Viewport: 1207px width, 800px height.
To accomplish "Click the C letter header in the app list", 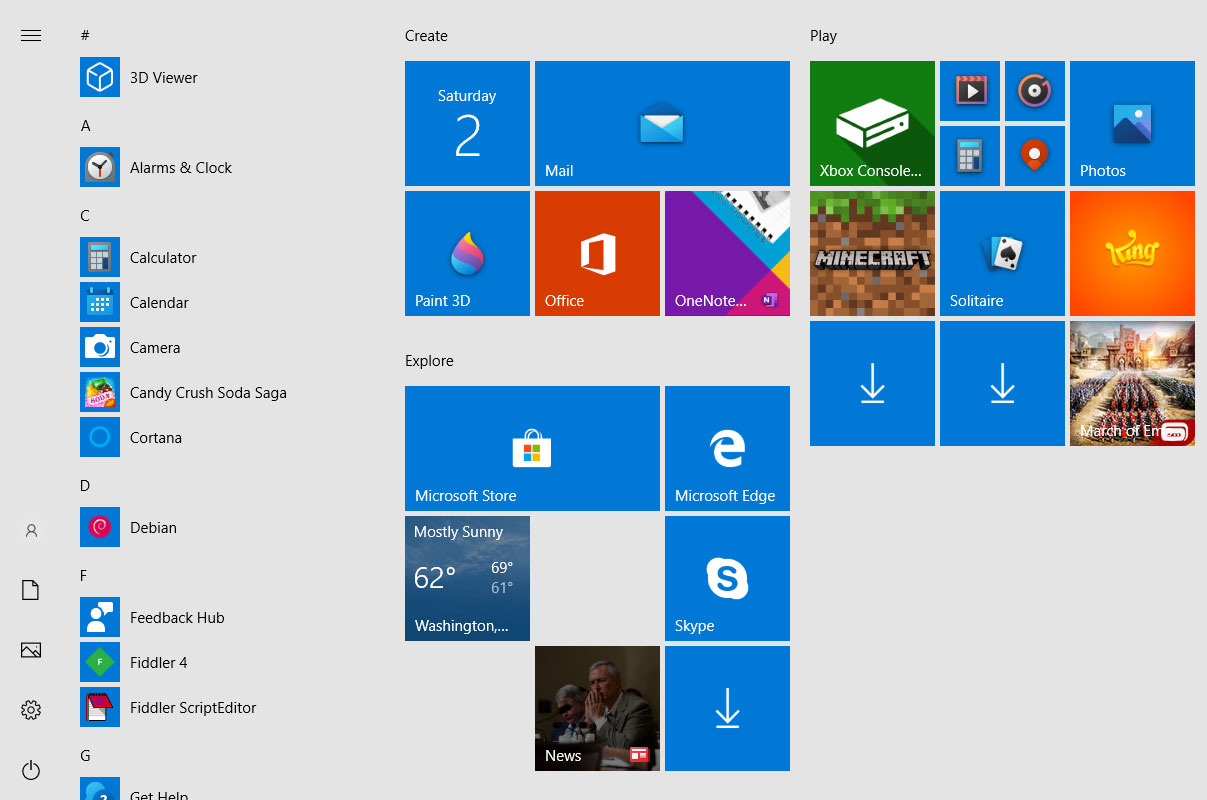I will [x=85, y=215].
